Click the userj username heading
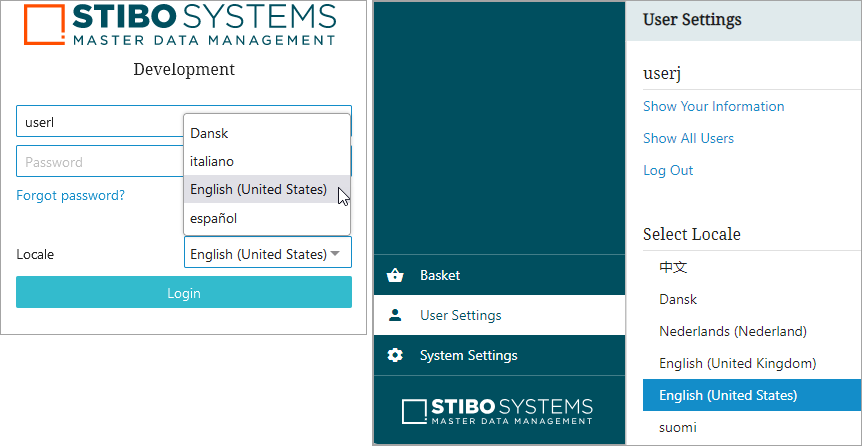This screenshot has width=862, height=446. (662, 74)
